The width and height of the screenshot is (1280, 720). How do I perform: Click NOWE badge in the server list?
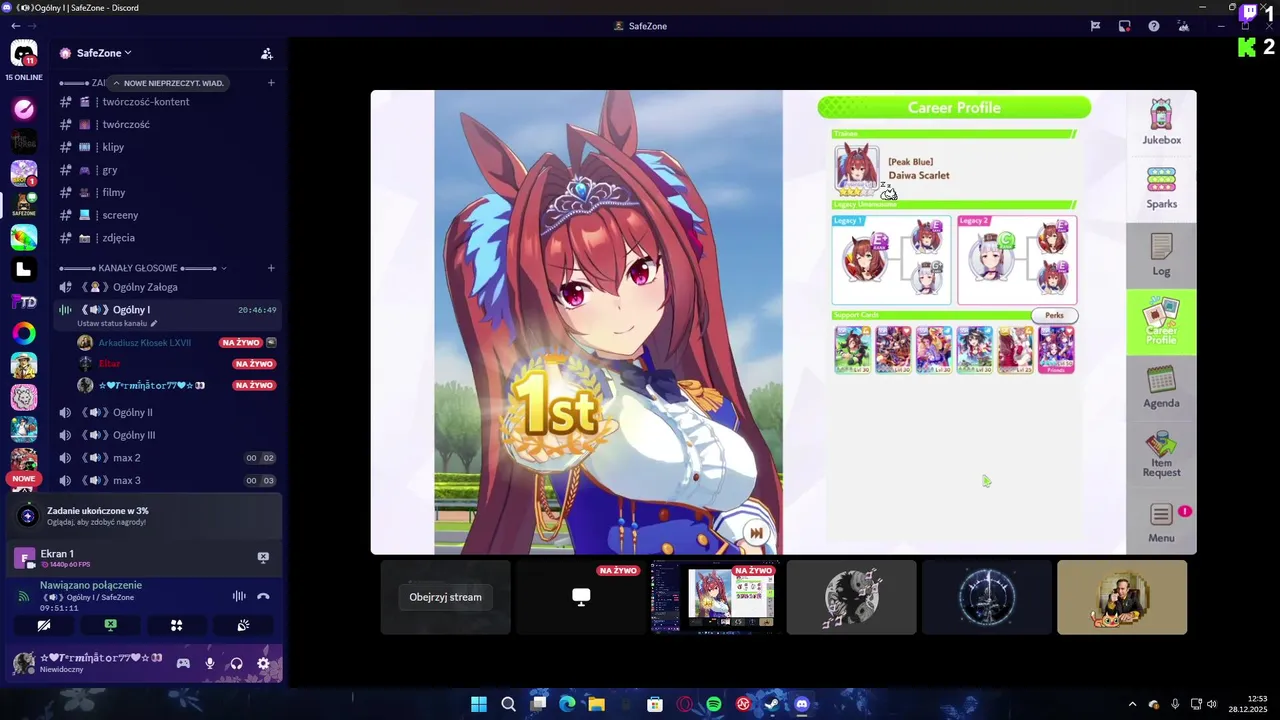[23, 479]
